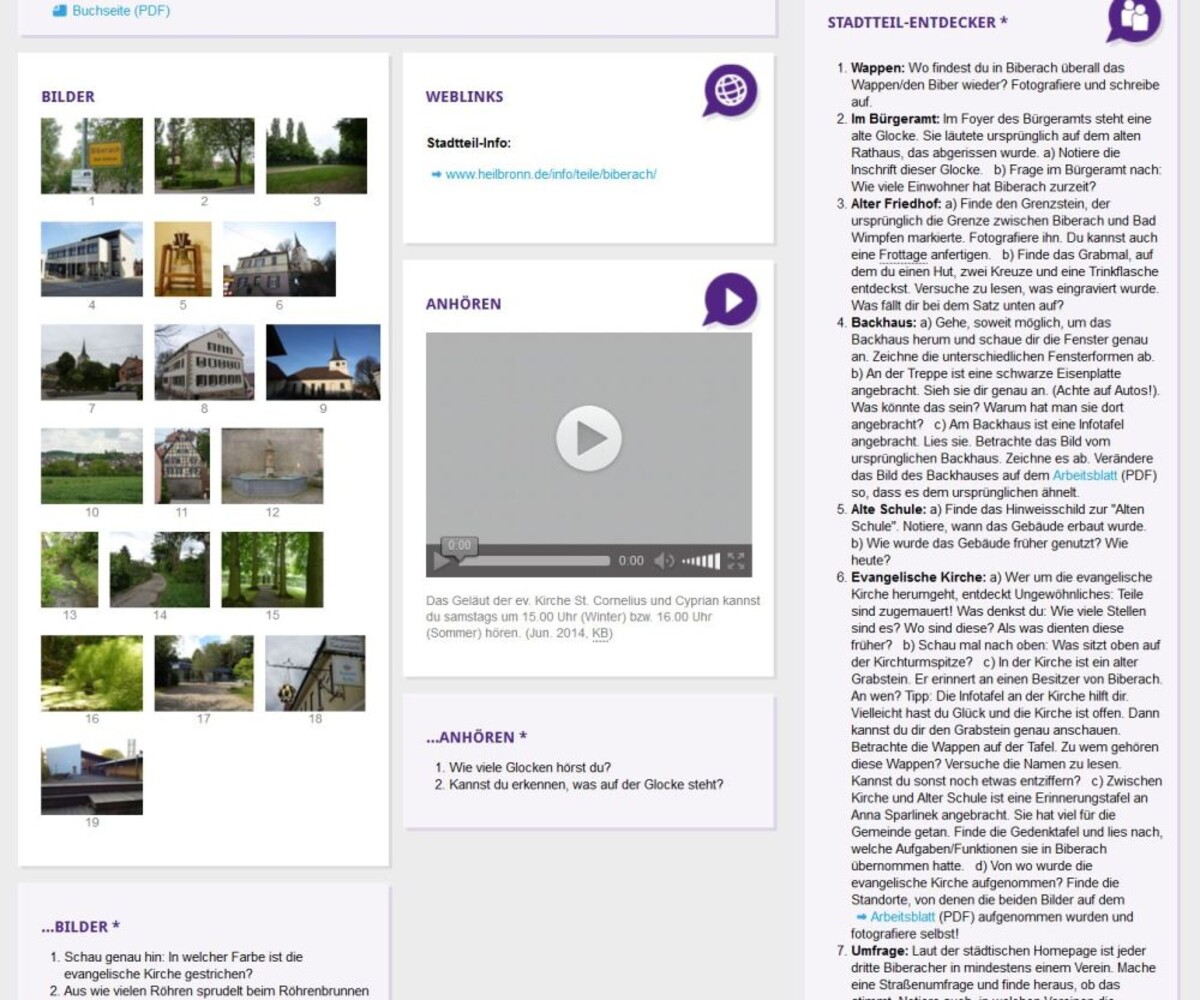Click the KB abbreviation in audio caption
The height and width of the screenshot is (1000, 1200).
(602, 633)
